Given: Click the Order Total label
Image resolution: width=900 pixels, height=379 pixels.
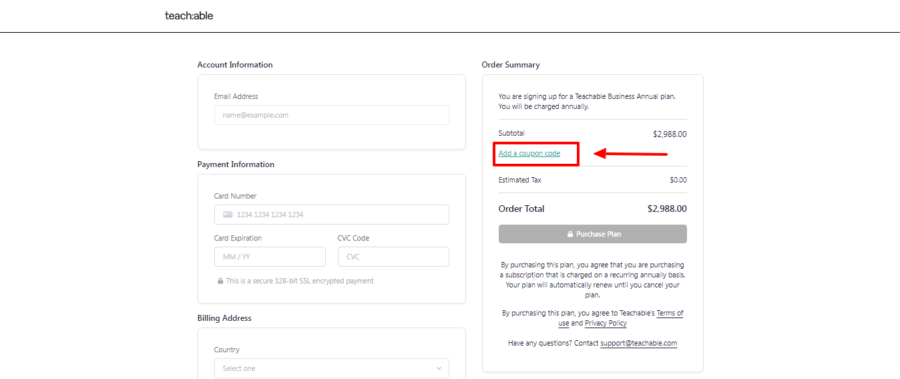Looking at the screenshot, I should [522, 209].
